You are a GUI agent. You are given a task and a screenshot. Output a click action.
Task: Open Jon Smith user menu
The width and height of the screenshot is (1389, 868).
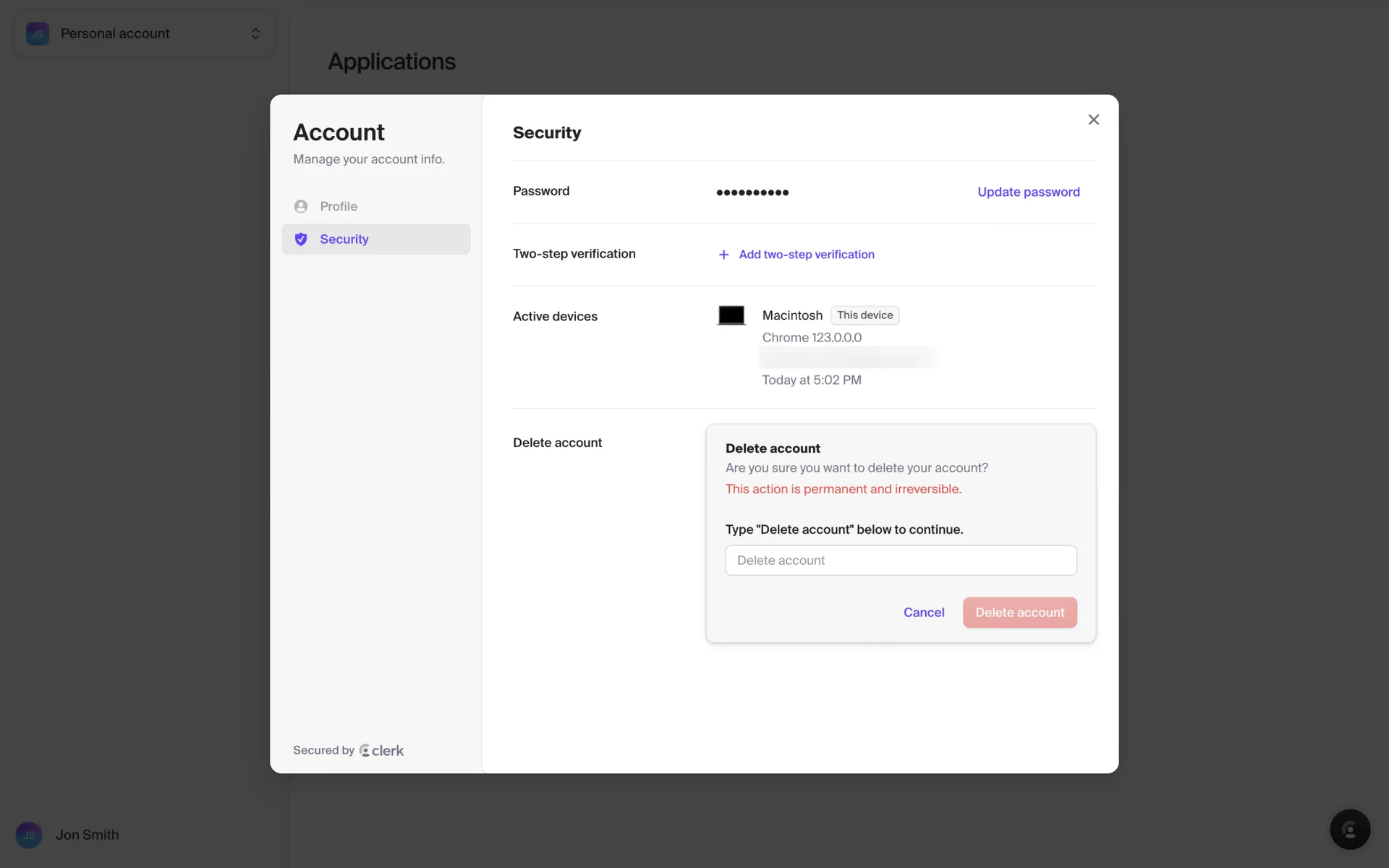click(x=87, y=835)
